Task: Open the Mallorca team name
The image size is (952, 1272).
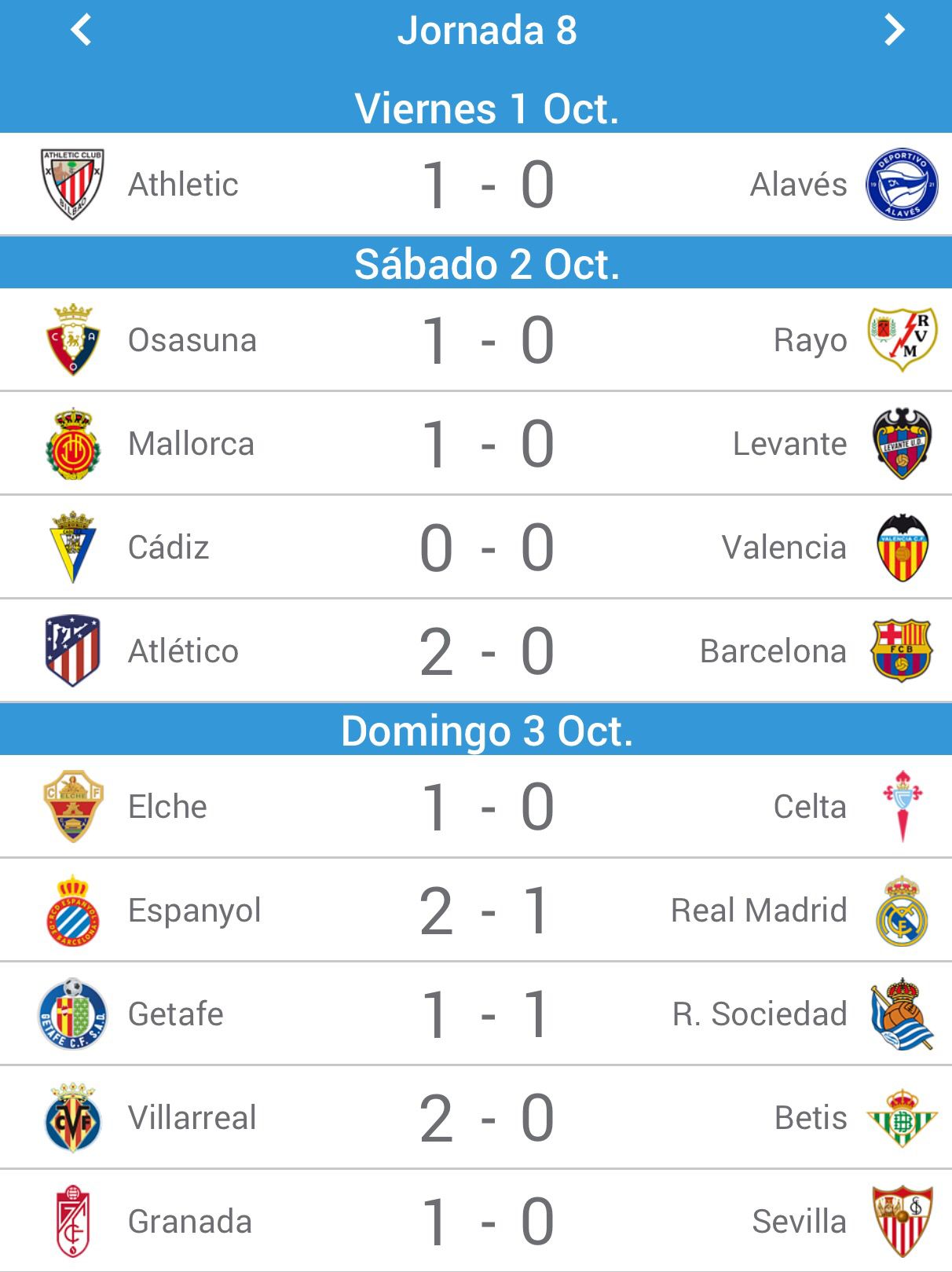Action: (191, 444)
